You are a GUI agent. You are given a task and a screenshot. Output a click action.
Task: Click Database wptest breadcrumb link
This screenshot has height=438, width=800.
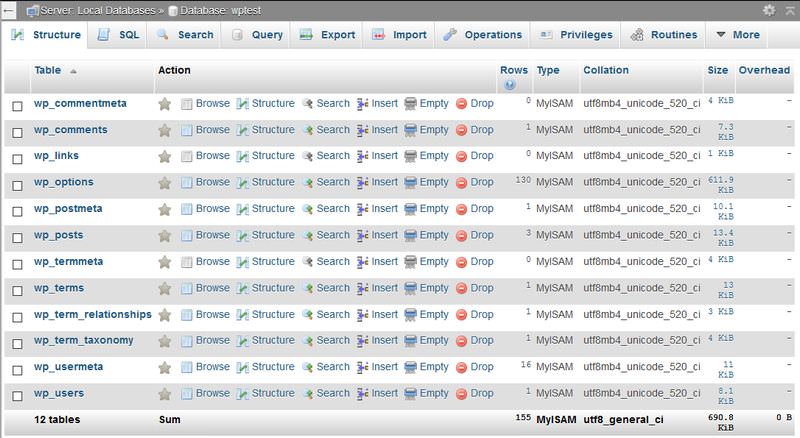(x=220, y=11)
